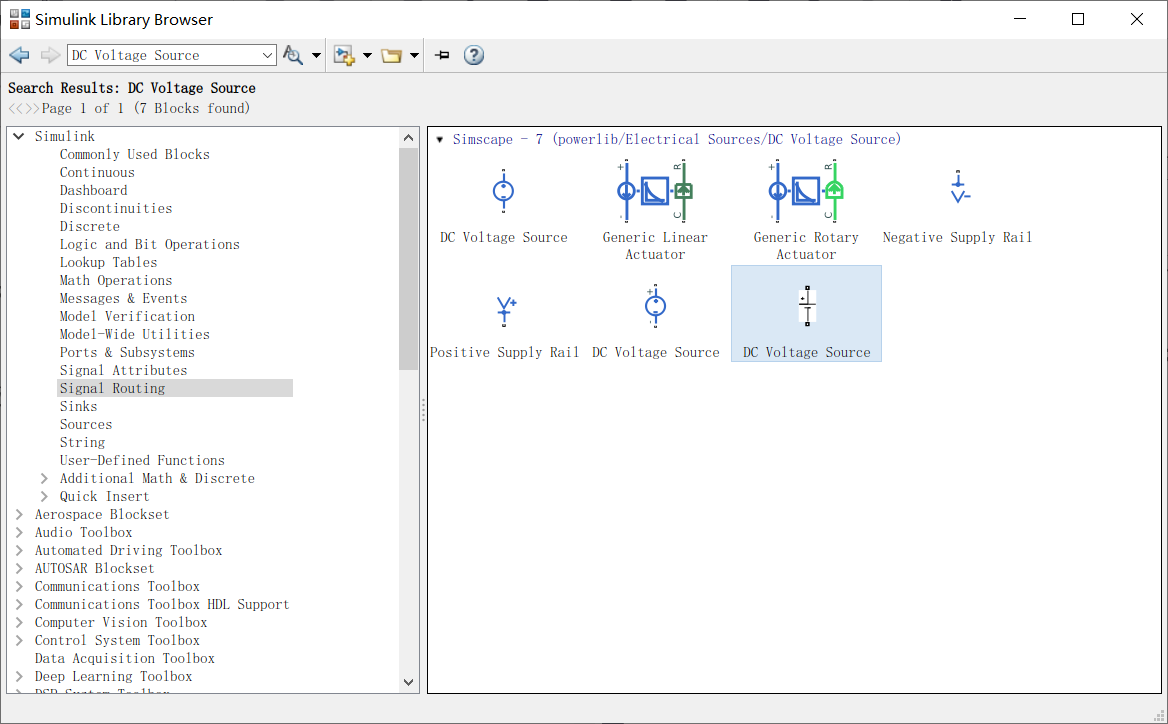Expand Aerospace Blockset library
Screen dimensions: 1168x724
19,514
